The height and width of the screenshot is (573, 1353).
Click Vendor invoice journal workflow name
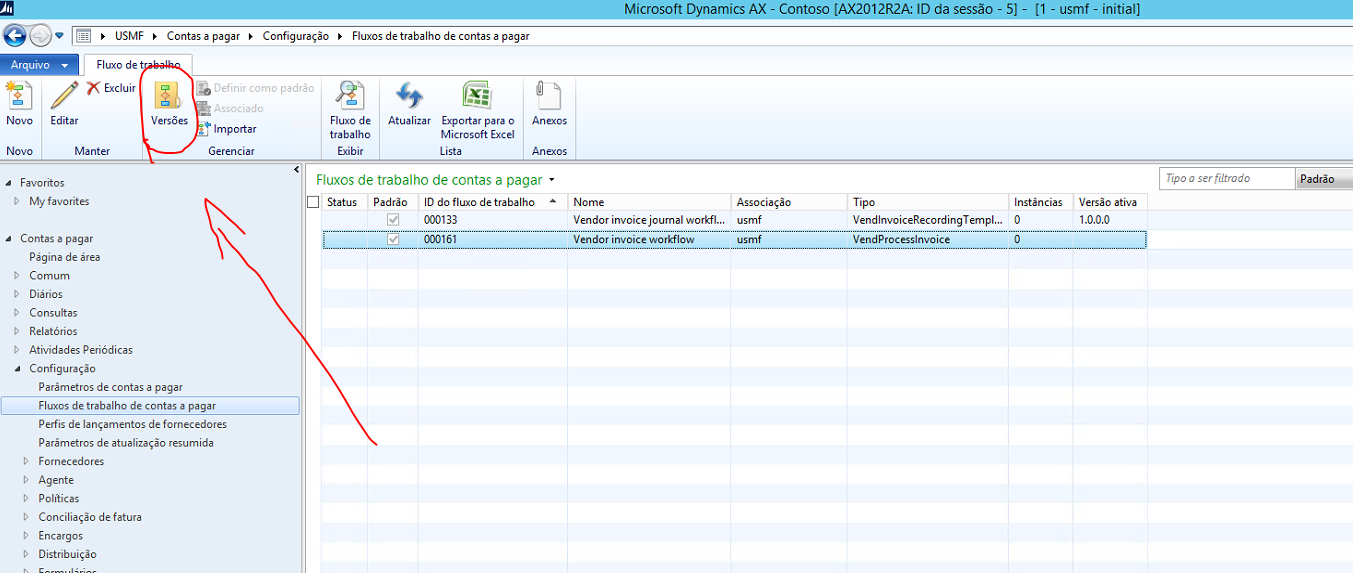(649, 220)
